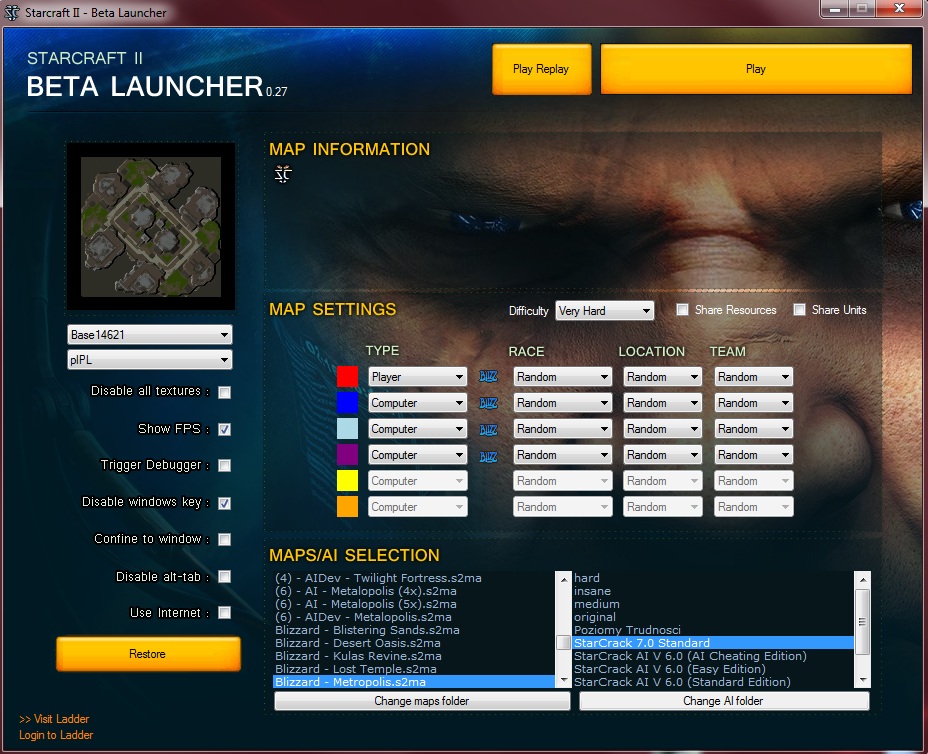Click the BLIZ icon beside the blue computer row
This screenshot has width=928, height=754.
488,403
